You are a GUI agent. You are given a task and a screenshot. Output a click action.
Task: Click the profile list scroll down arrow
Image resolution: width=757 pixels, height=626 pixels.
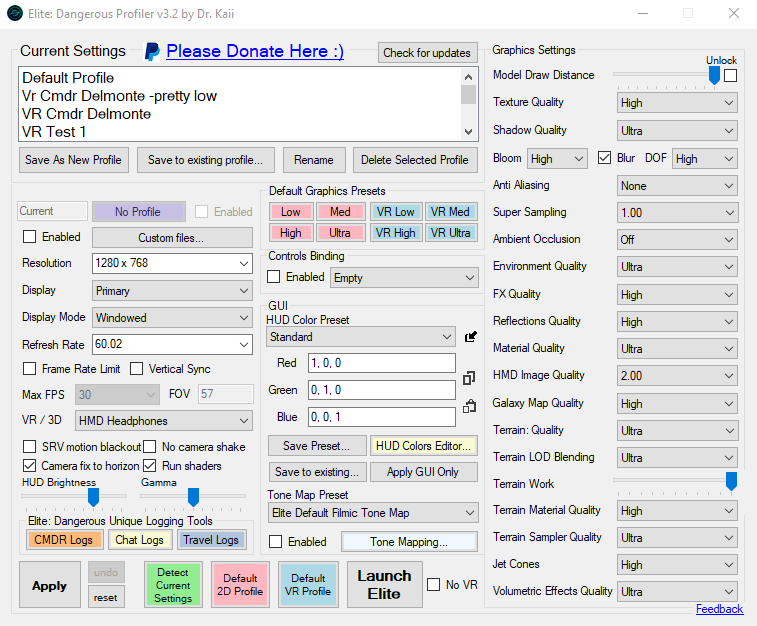pos(468,131)
